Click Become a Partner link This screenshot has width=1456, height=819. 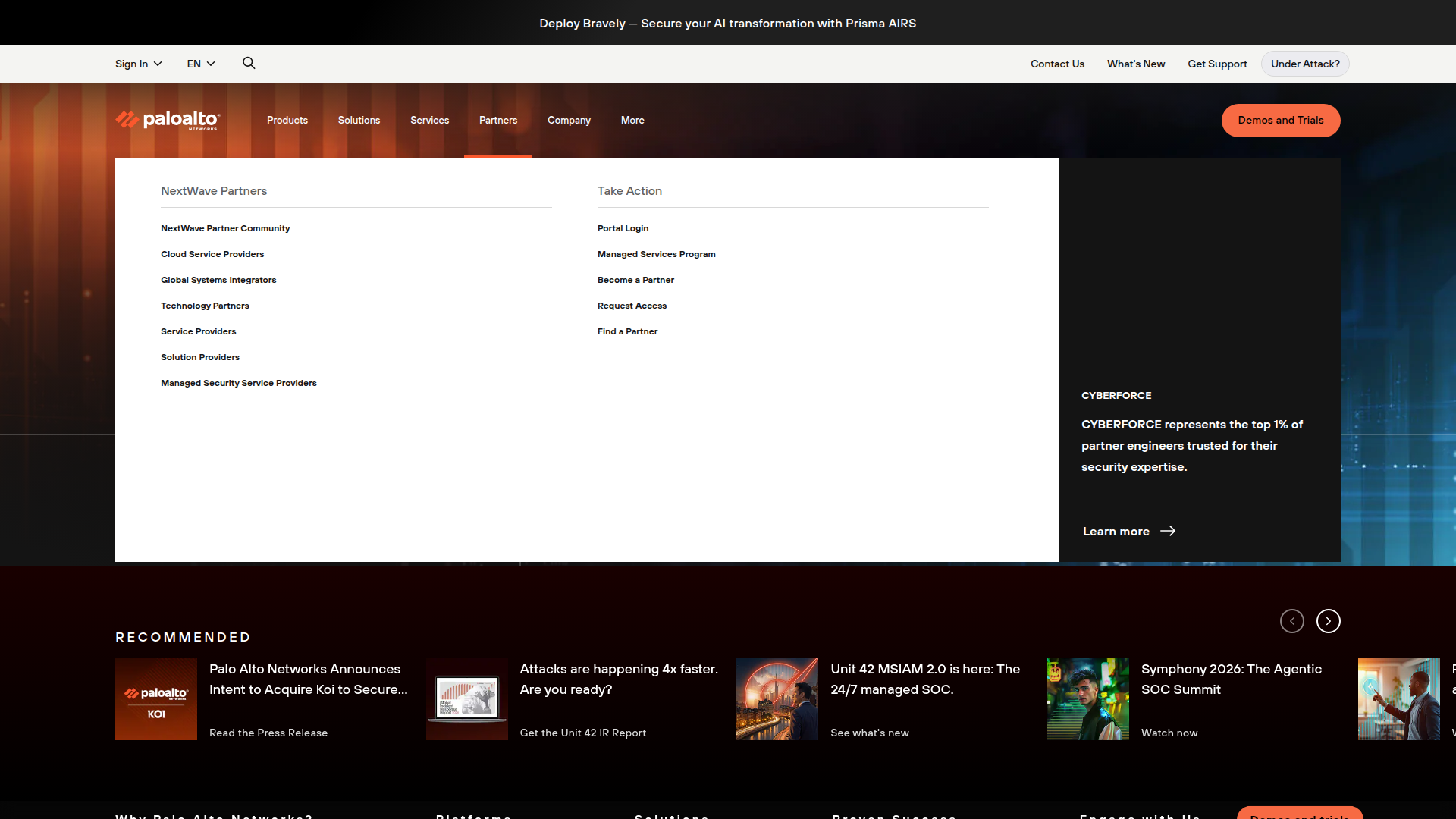(635, 280)
